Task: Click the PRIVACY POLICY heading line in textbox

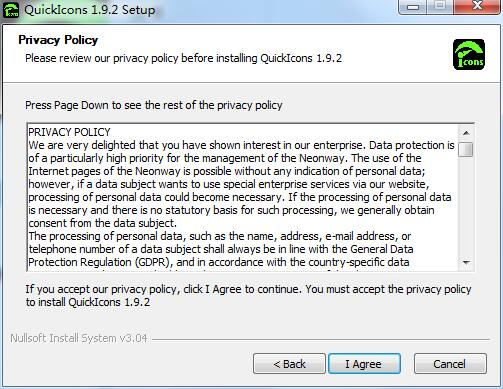Action: 69,132
